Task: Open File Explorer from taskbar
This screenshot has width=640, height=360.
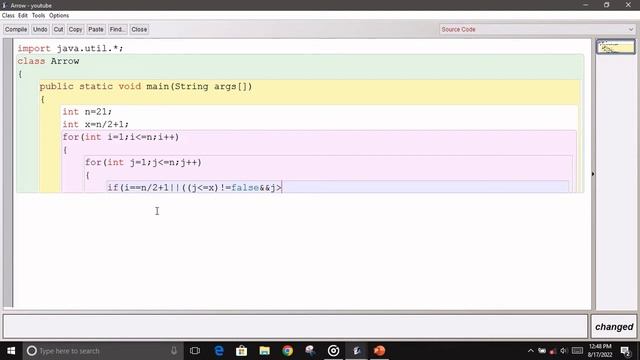Action: point(264,351)
